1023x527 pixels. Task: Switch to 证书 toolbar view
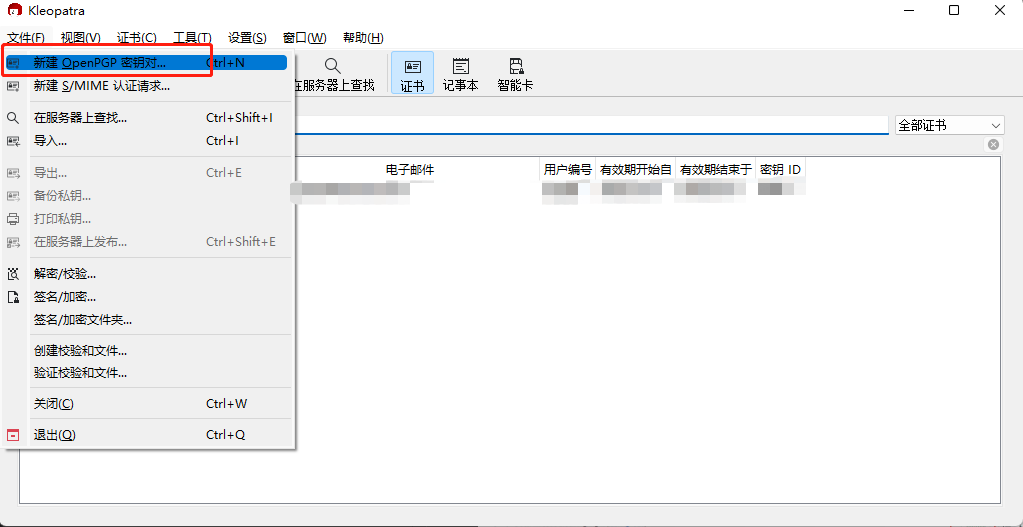tap(412, 74)
